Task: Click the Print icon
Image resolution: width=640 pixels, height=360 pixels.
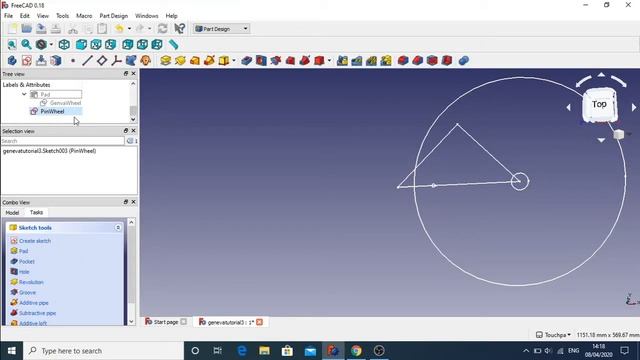Action: (56, 29)
